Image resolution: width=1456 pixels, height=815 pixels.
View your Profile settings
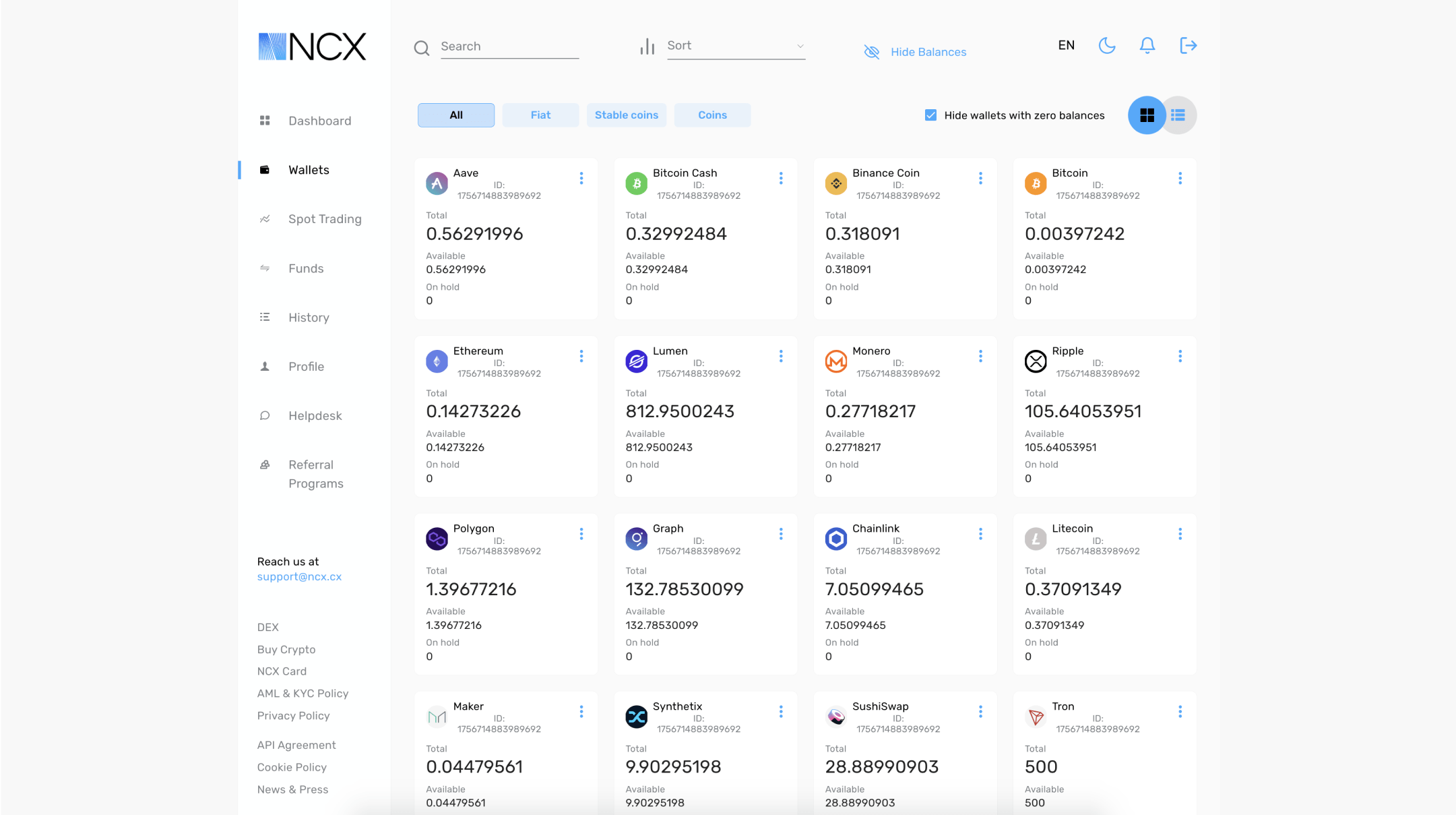(x=307, y=366)
